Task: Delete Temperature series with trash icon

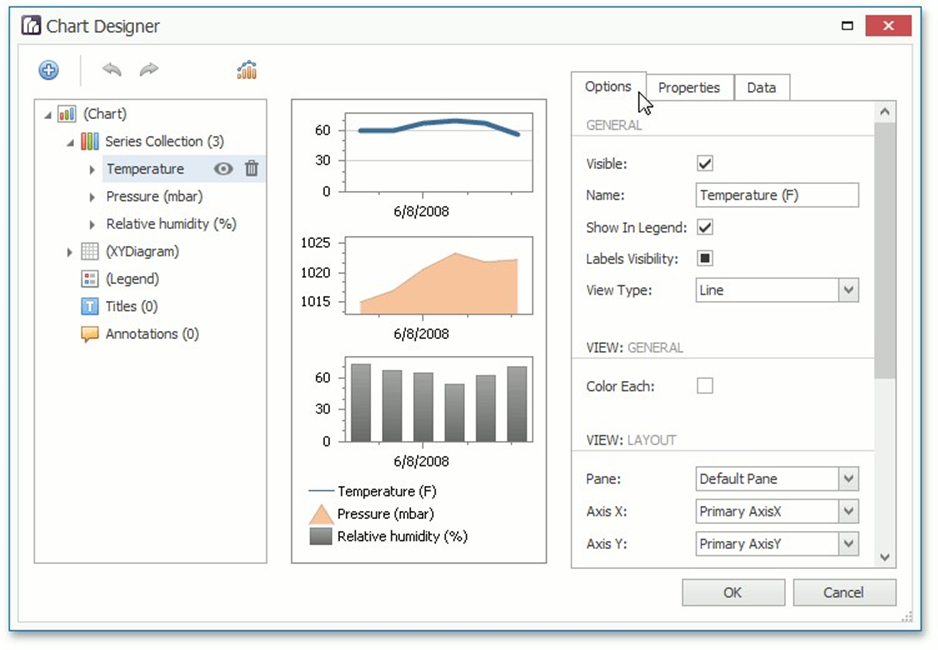Action: coord(252,169)
